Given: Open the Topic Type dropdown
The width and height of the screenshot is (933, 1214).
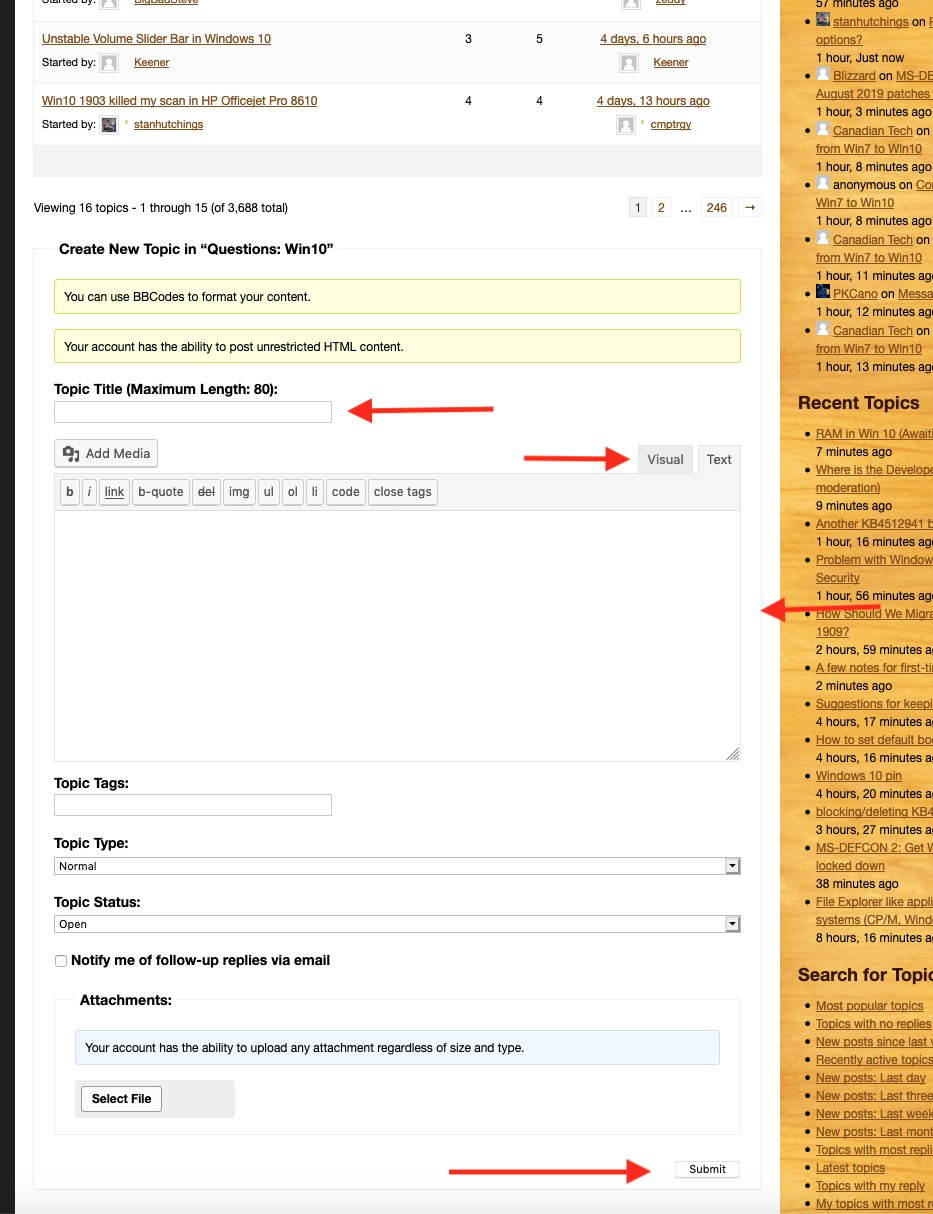Looking at the screenshot, I should pyautogui.click(x=397, y=866).
